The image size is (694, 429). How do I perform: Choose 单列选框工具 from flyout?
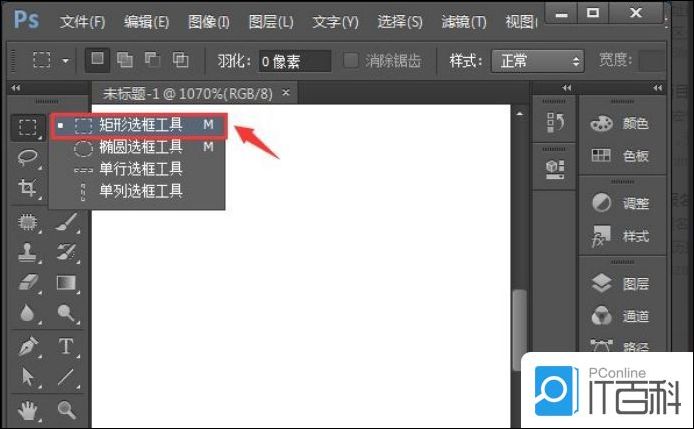(139, 191)
